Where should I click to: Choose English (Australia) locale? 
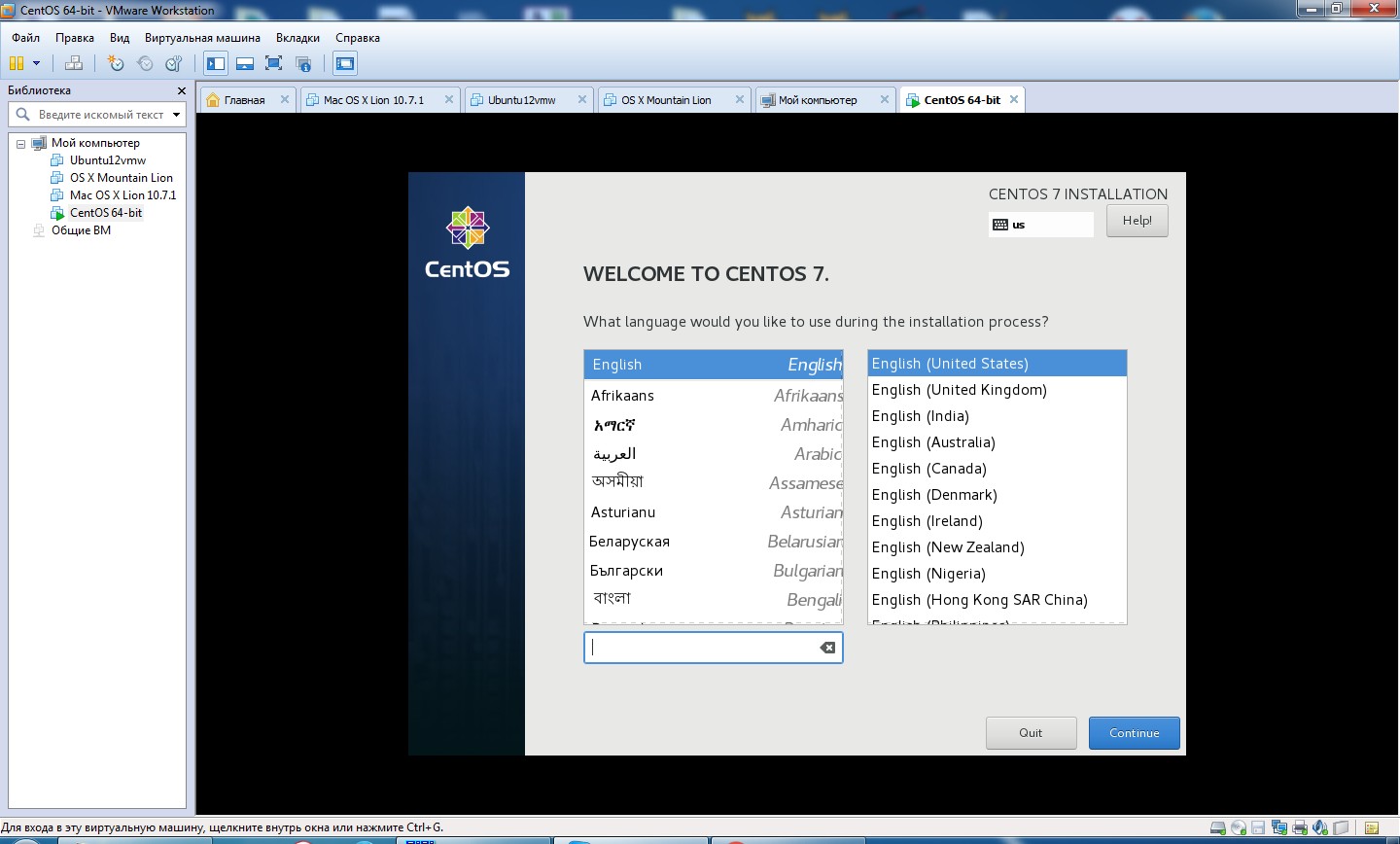tap(997, 442)
